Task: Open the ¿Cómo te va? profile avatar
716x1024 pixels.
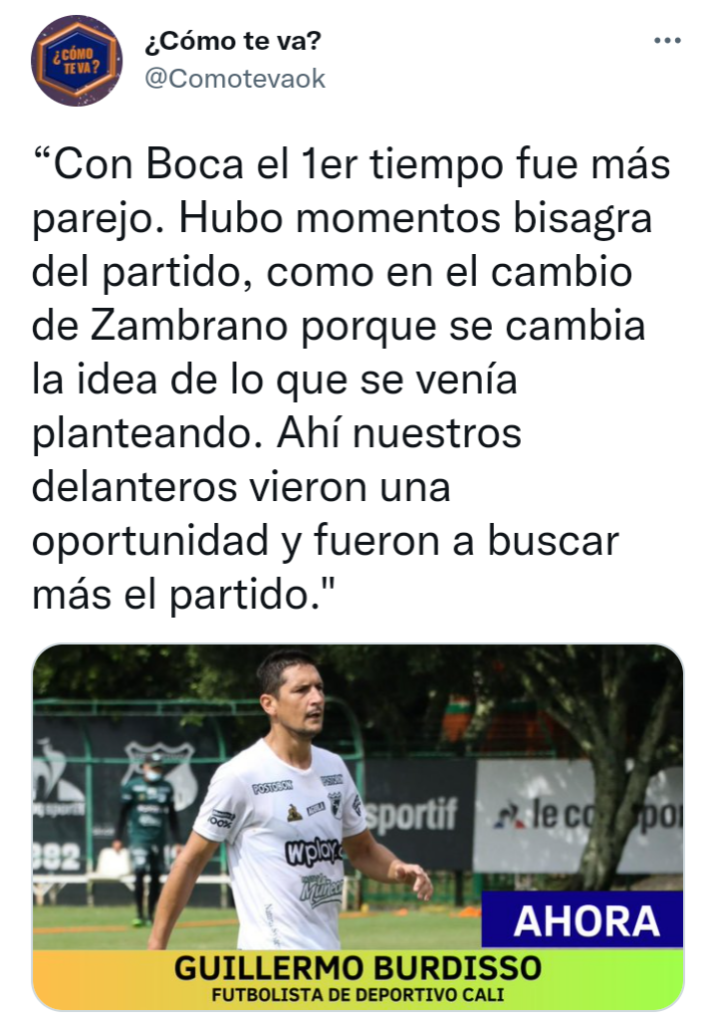Action: (76, 60)
